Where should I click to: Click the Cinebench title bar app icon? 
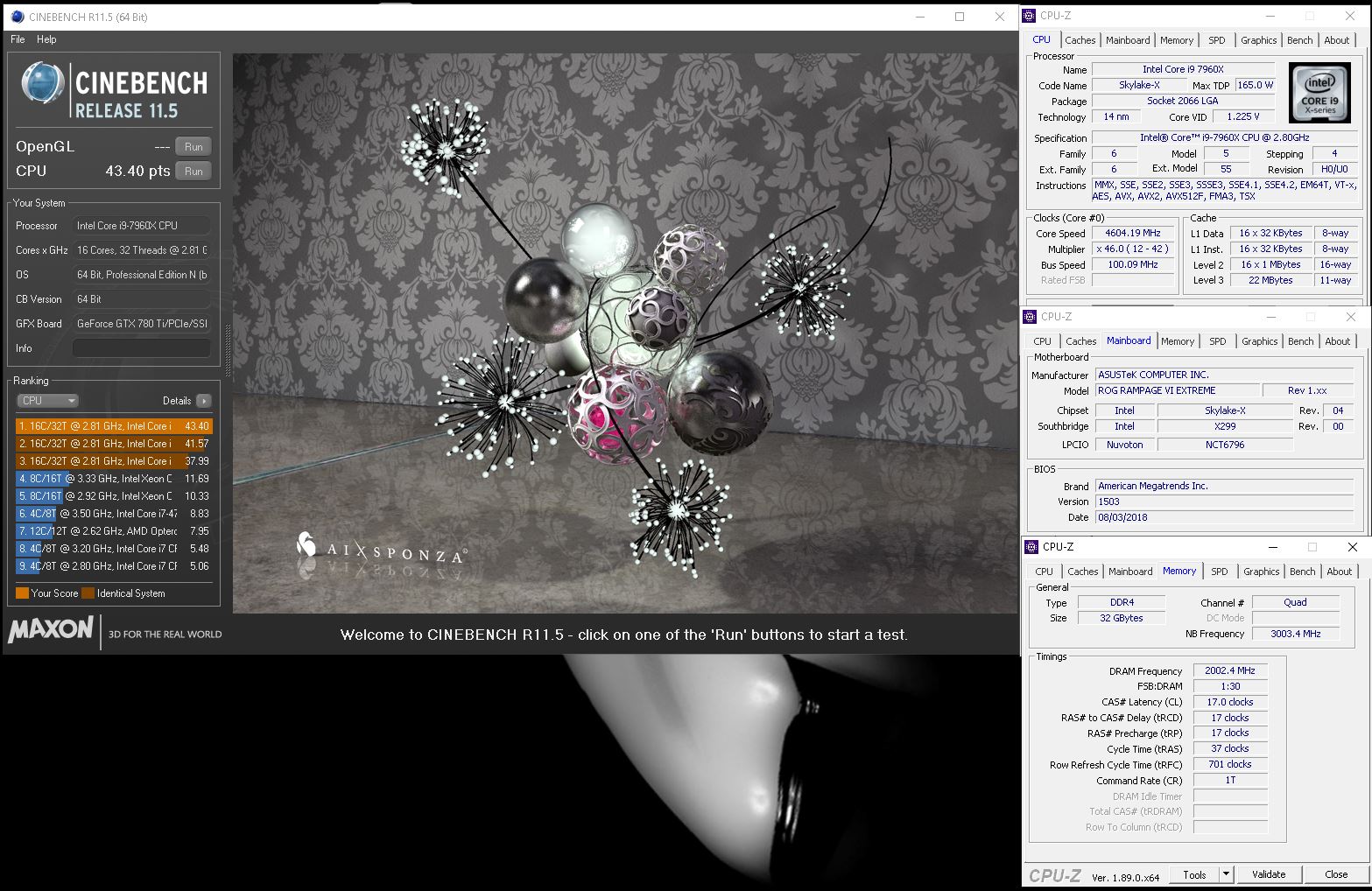click(x=17, y=17)
